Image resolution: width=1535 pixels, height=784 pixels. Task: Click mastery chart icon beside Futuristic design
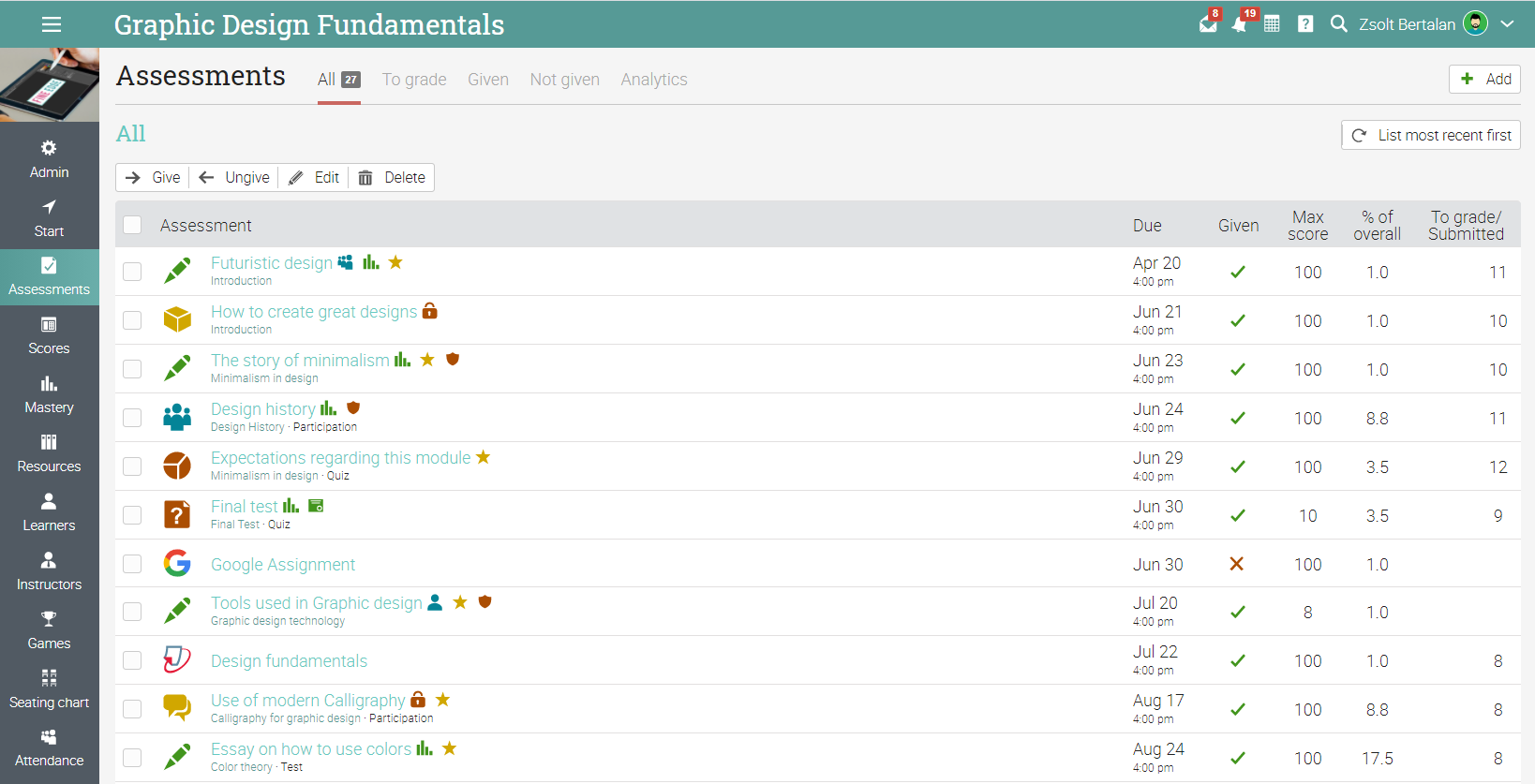[x=371, y=262]
